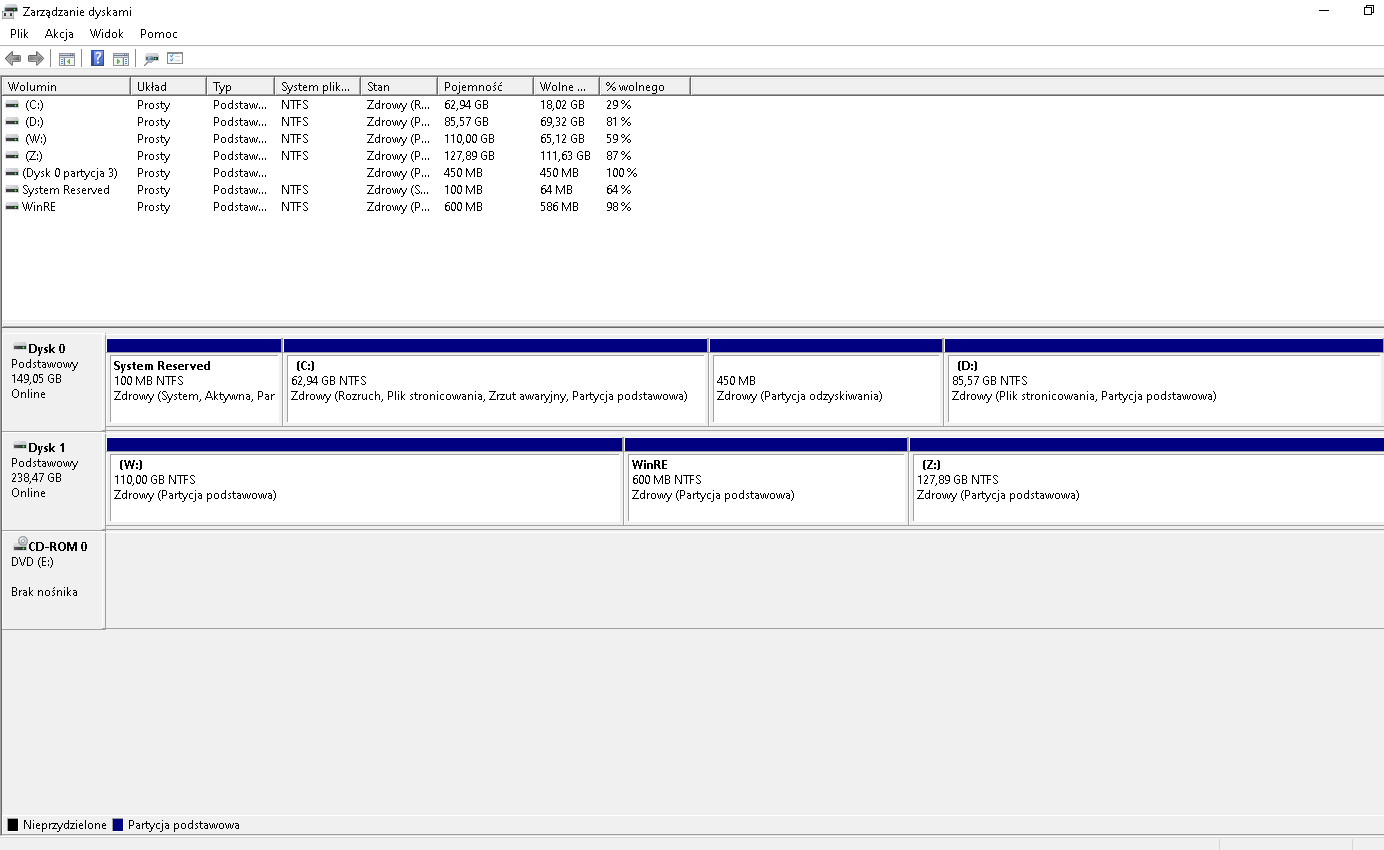
Task: Select the (C:) 62,94 GB partition block
Action: [496, 381]
